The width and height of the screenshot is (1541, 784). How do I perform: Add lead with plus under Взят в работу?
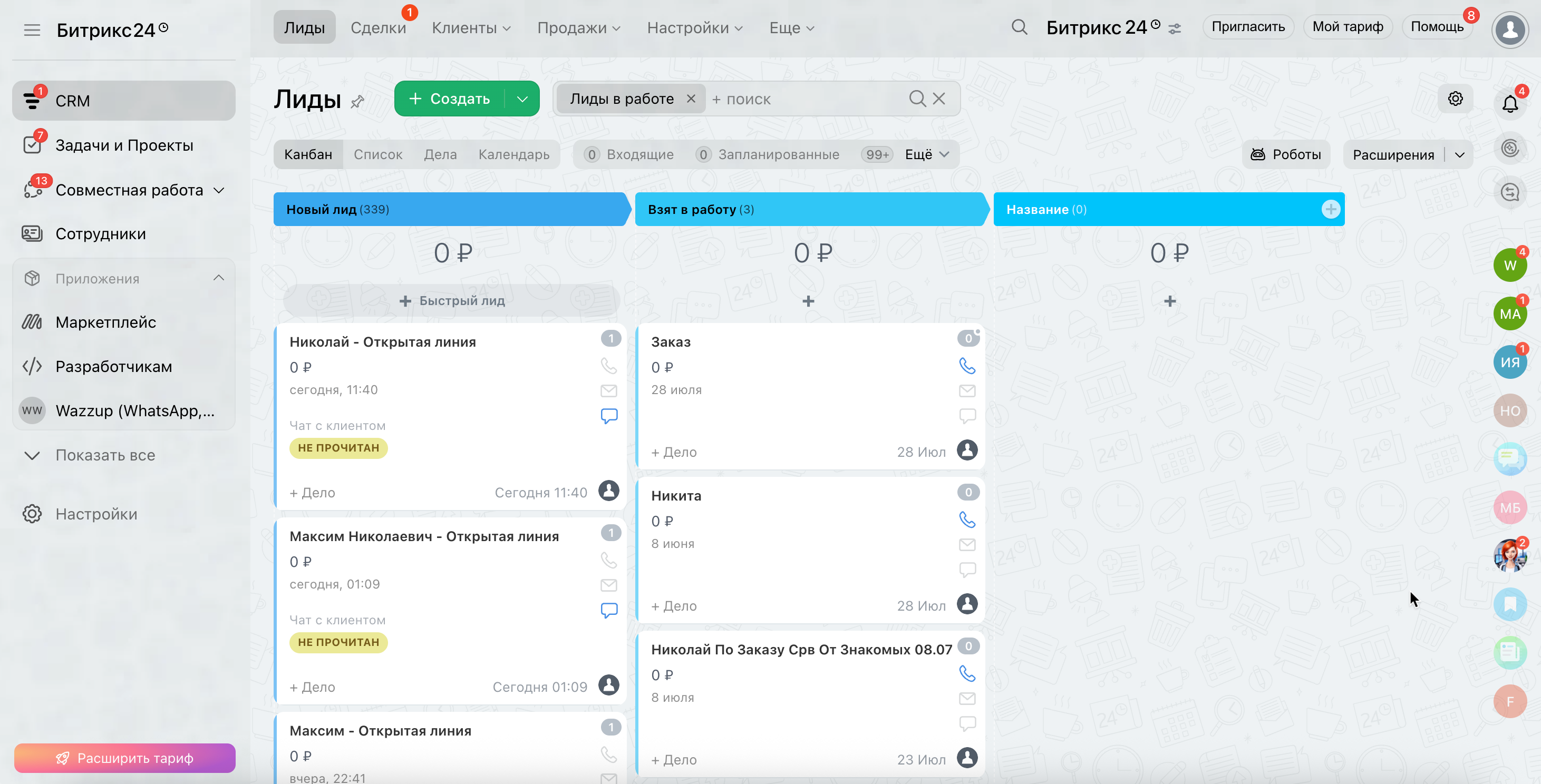pyautogui.click(x=808, y=301)
